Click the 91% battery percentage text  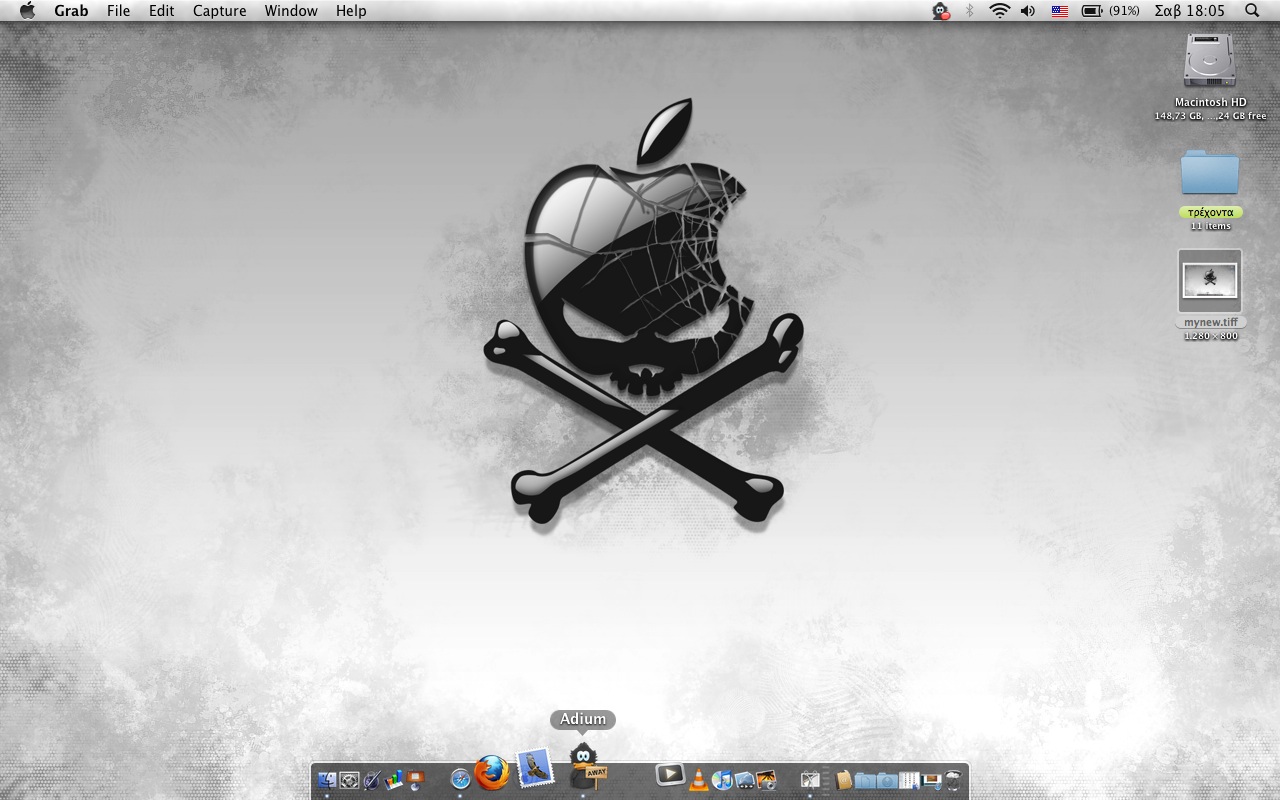coord(1124,11)
